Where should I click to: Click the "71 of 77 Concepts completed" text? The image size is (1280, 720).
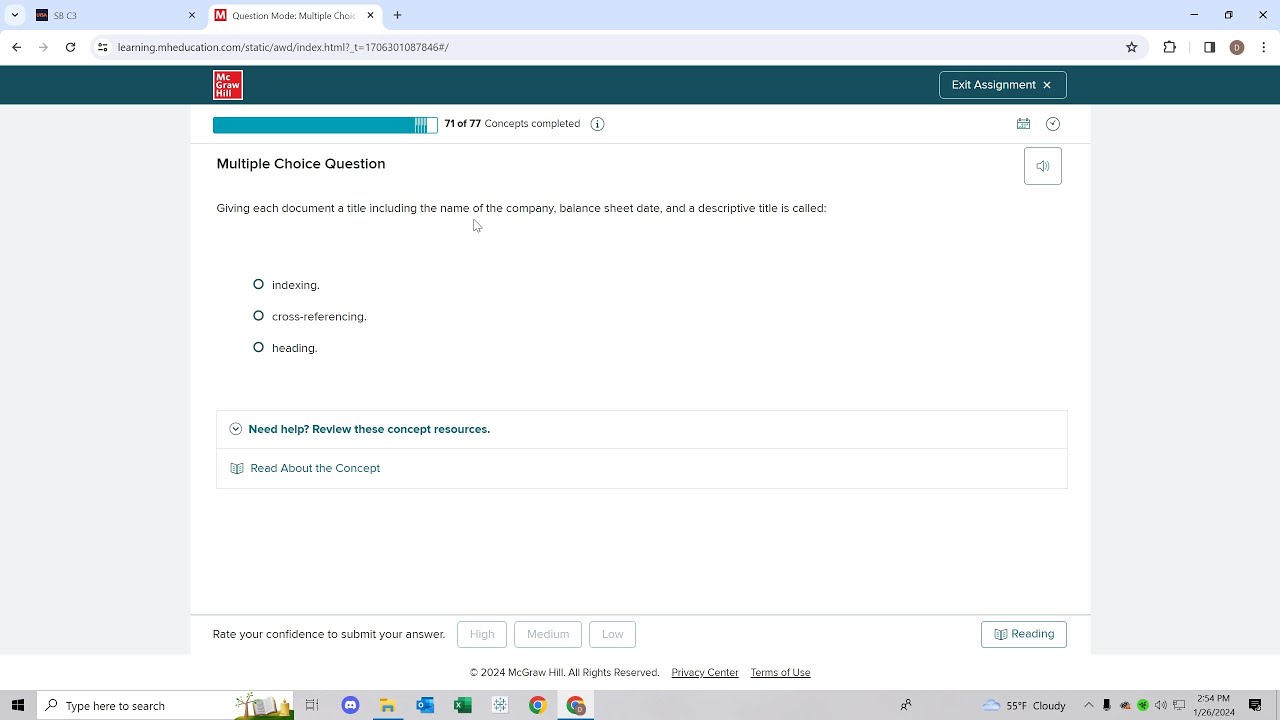[x=512, y=124]
